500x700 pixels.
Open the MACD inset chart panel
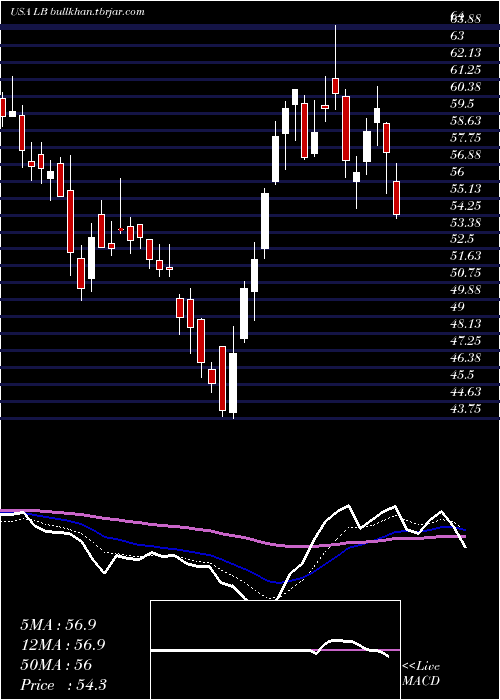click(x=275, y=650)
